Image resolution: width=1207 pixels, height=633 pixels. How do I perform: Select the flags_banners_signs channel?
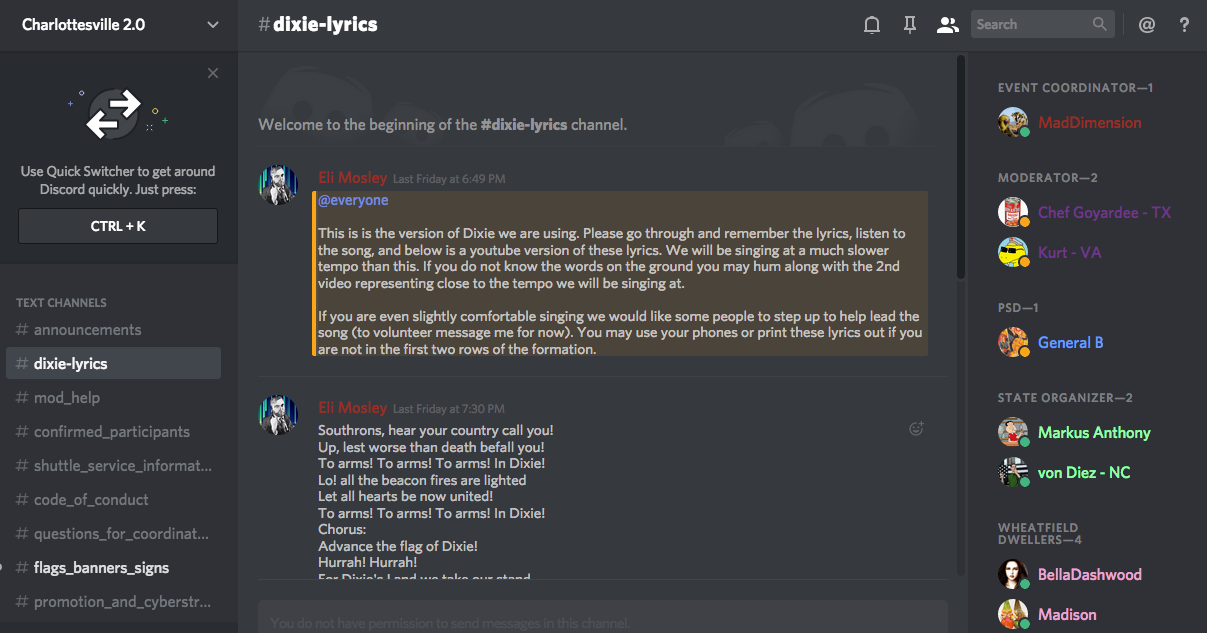pos(101,568)
